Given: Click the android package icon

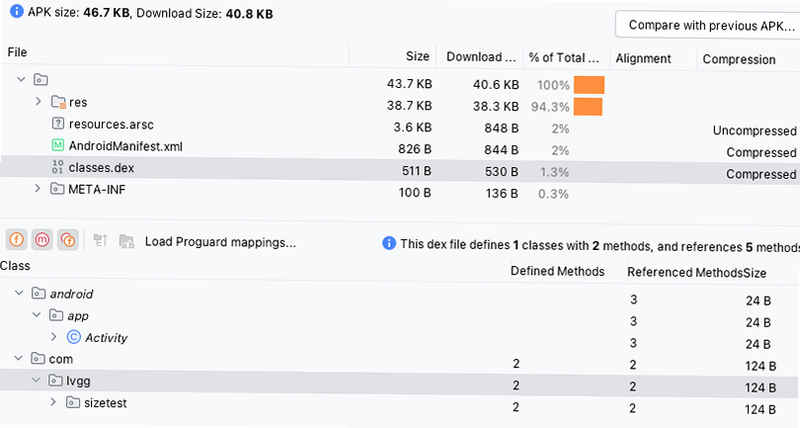Looking at the screenshot, I should (39, 293).
